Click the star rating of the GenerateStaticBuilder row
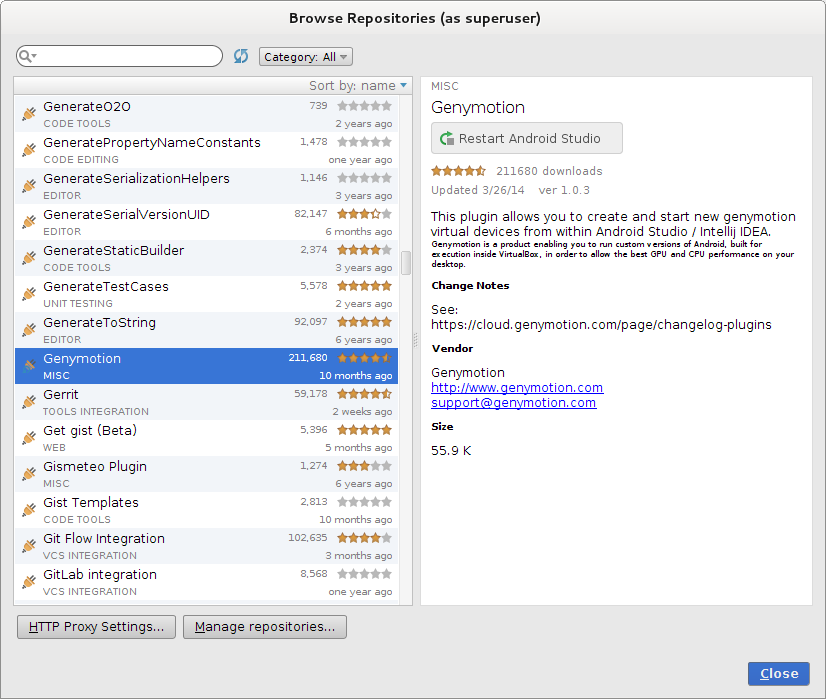826x699 pixels. pyautogui.click(x=365, y=250)
